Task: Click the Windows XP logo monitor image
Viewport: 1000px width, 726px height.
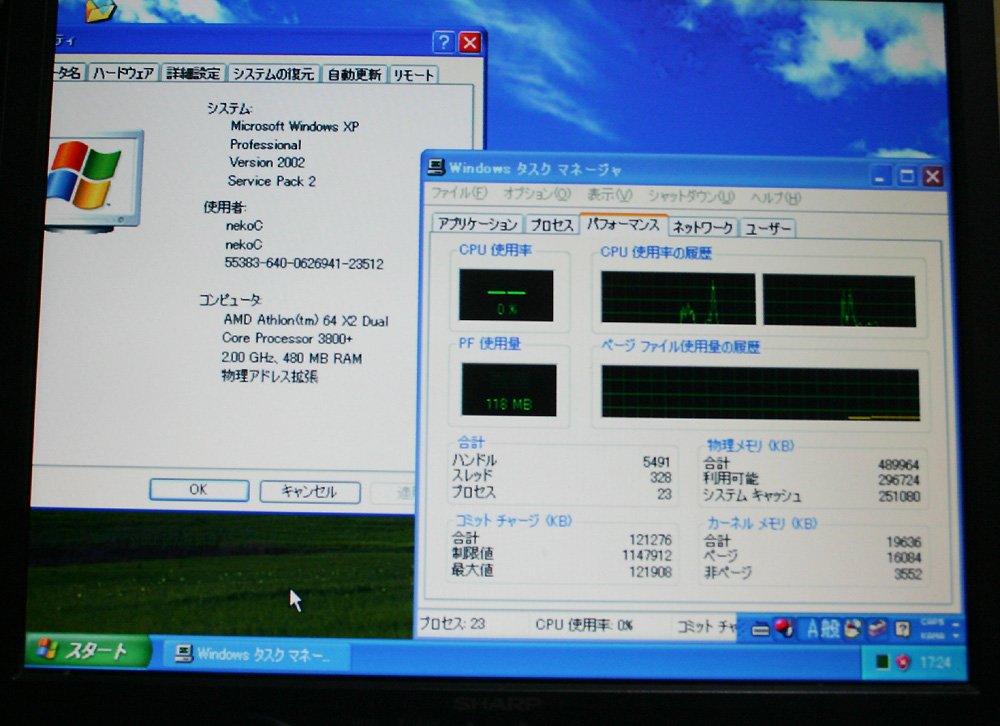Action: [x=92, y=181]
